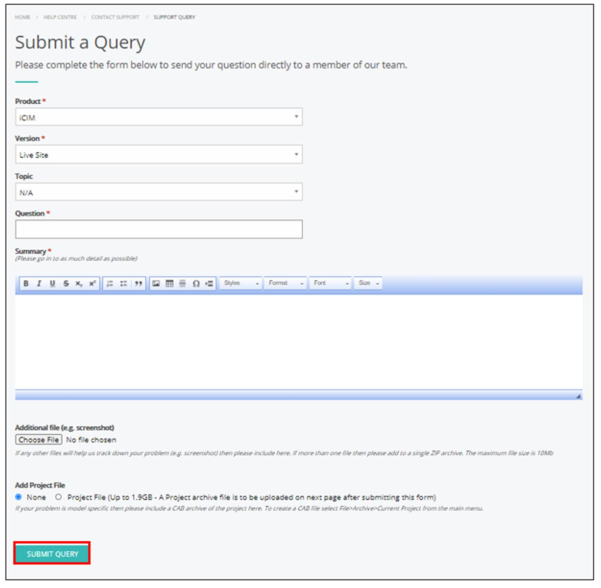Screen dimensions: 601x588
Task: Open Contact Support breadcrumb link
Action: 115,17
